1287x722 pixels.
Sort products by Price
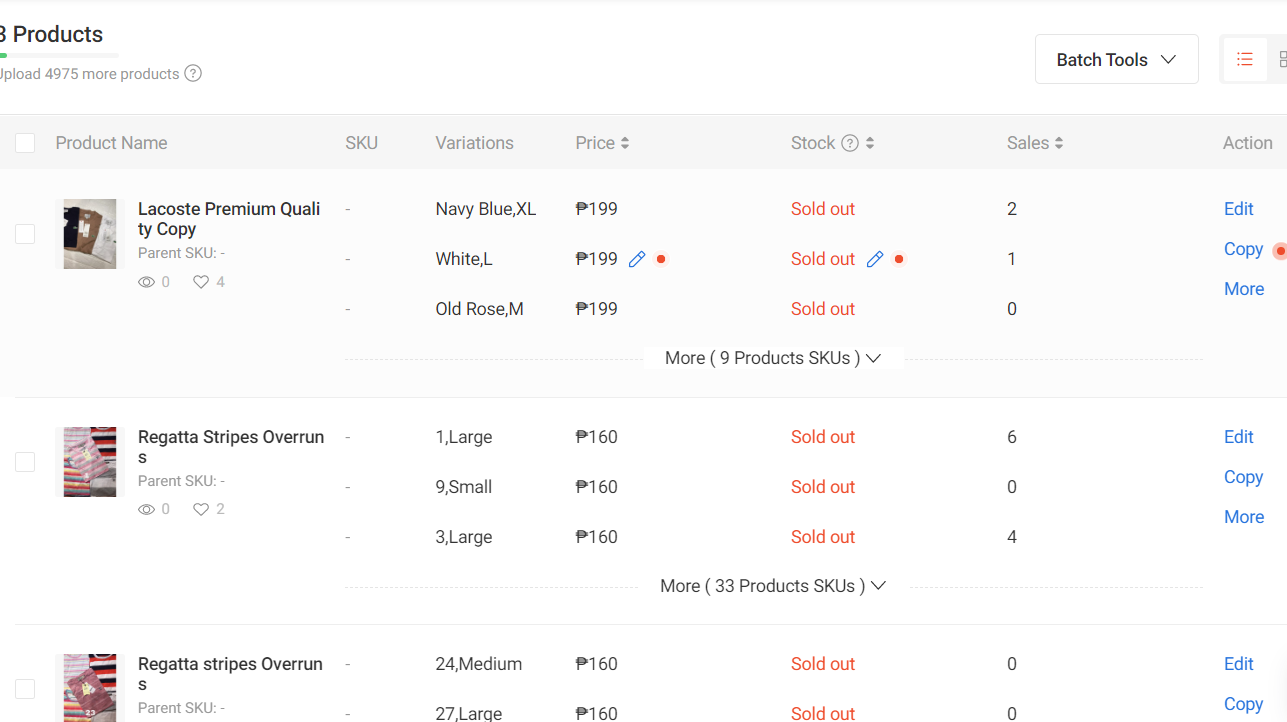[x=624, y=143]
